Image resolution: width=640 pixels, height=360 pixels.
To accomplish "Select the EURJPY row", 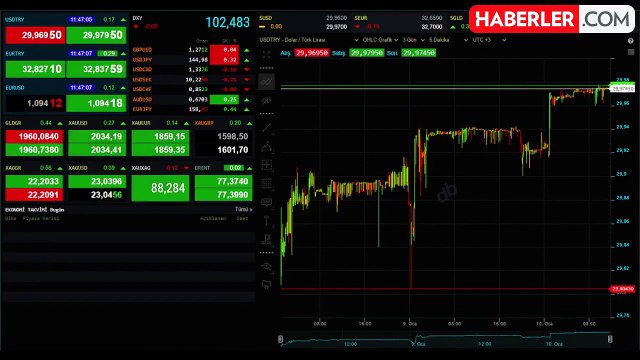I will click(x=191, y=109).
